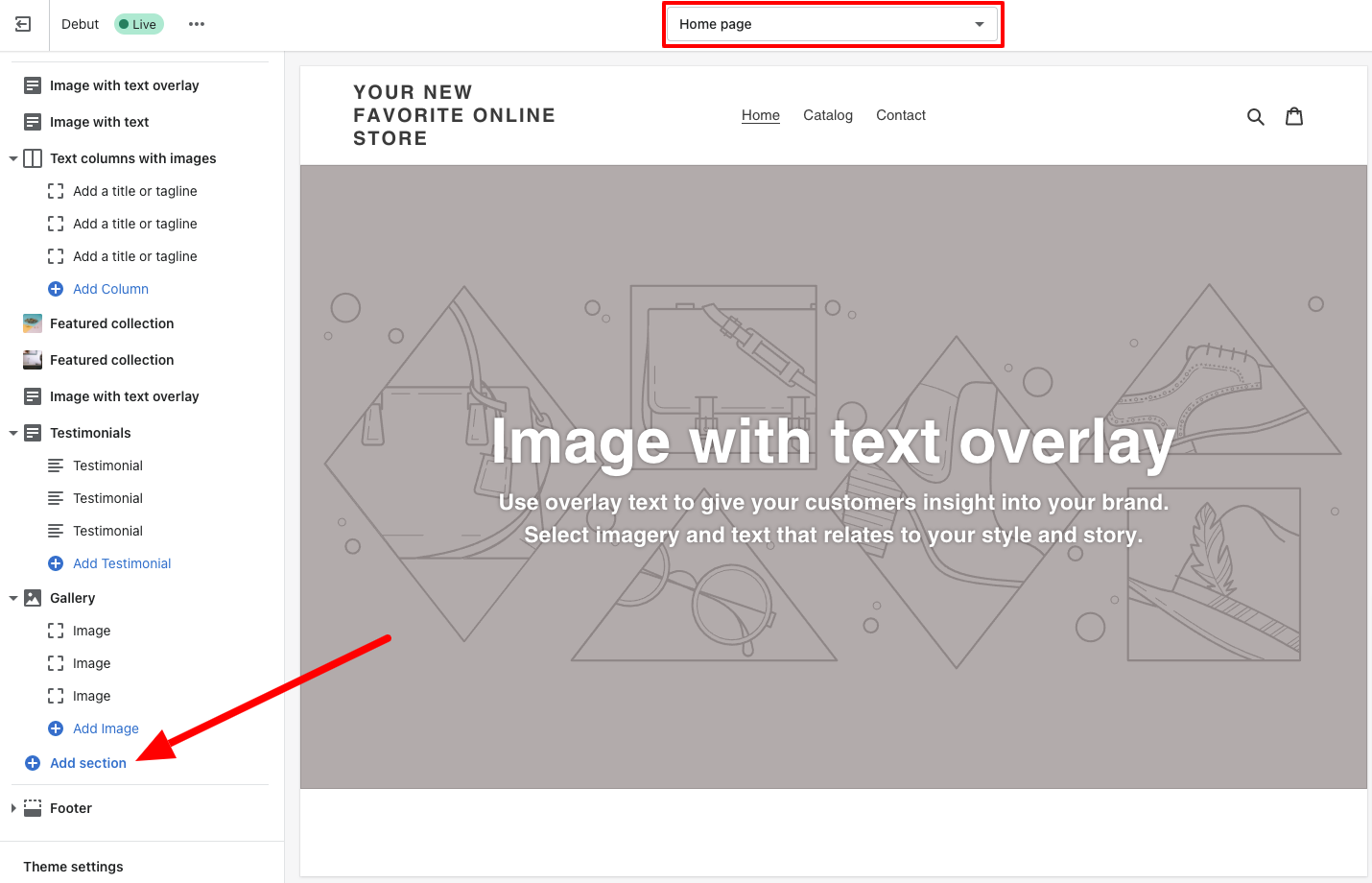Select the Text columns with images section icon
Screen dimensions: 1372x883
point(32,158)
